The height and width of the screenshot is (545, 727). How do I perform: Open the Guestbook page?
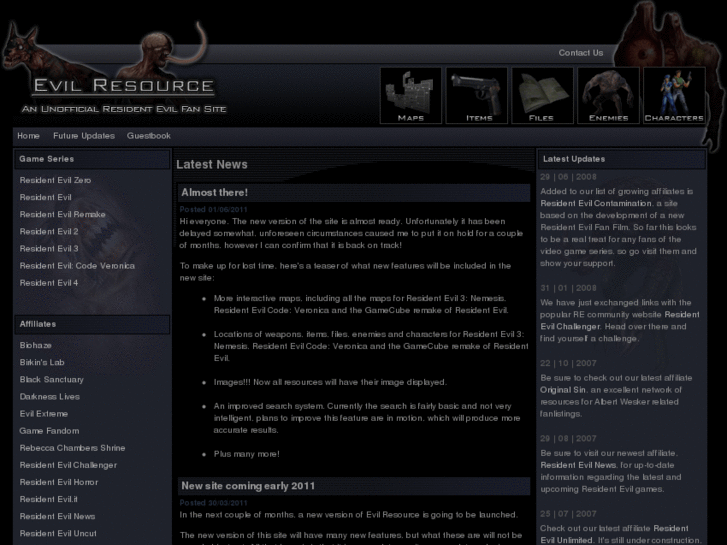click(149, 136)
